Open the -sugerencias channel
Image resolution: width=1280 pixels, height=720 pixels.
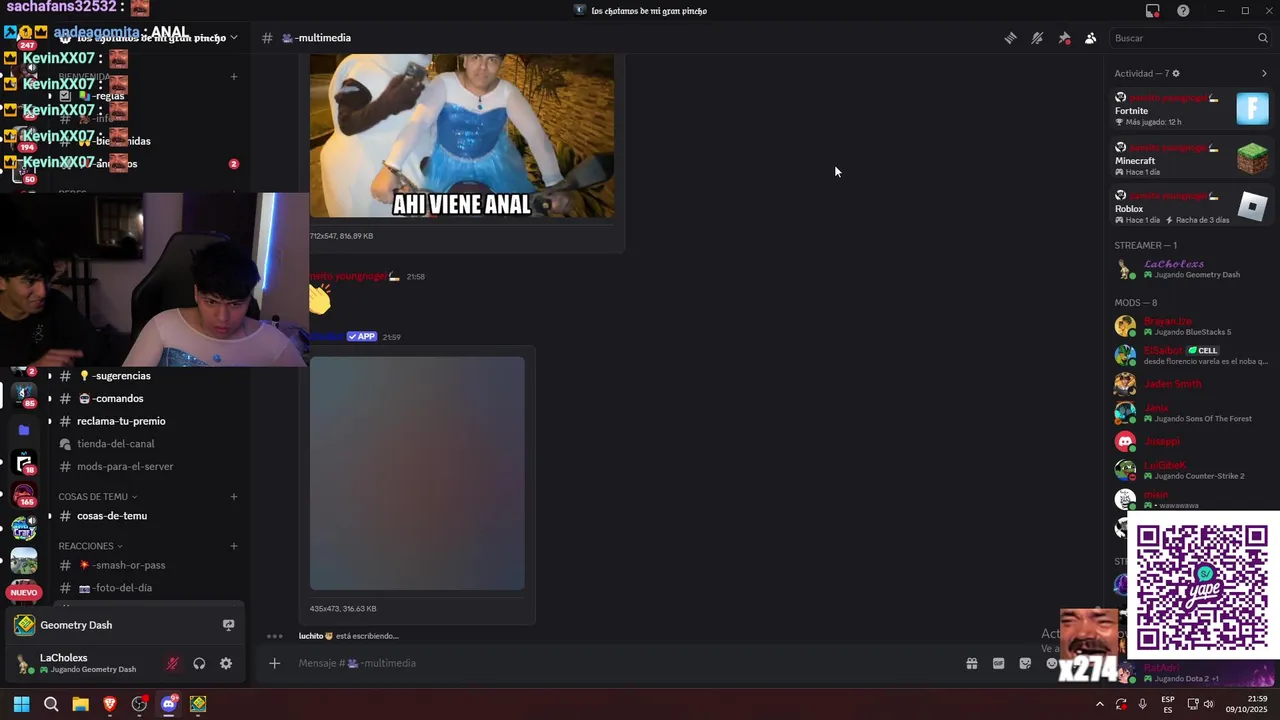[x=148, y=376]
